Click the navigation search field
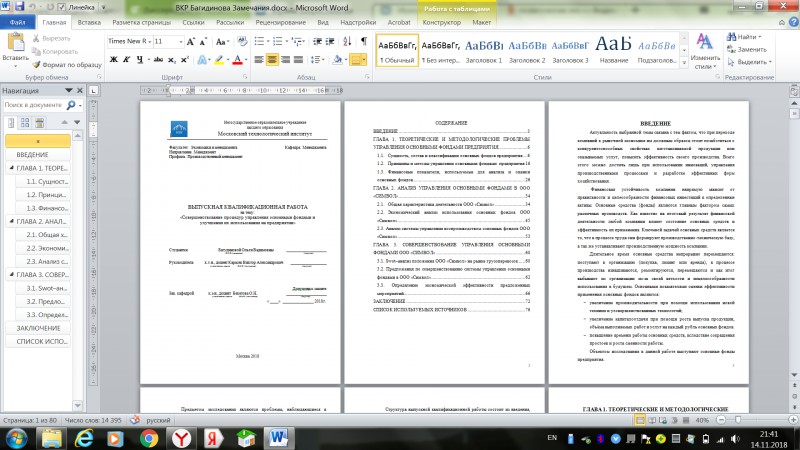This screenshot has width=800, height=450. (x=34, y=105)
